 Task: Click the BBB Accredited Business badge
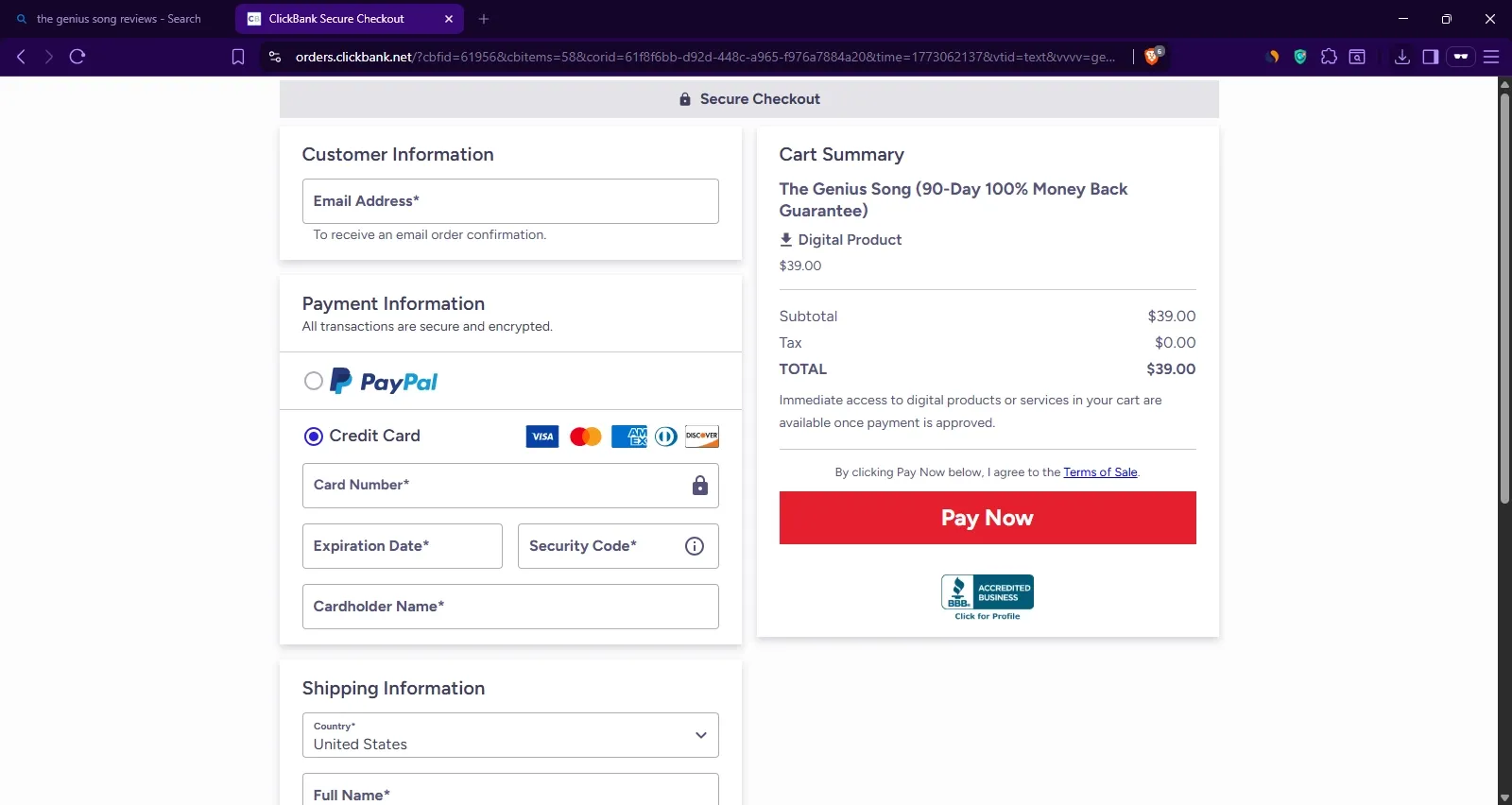(x=988, y=597)
